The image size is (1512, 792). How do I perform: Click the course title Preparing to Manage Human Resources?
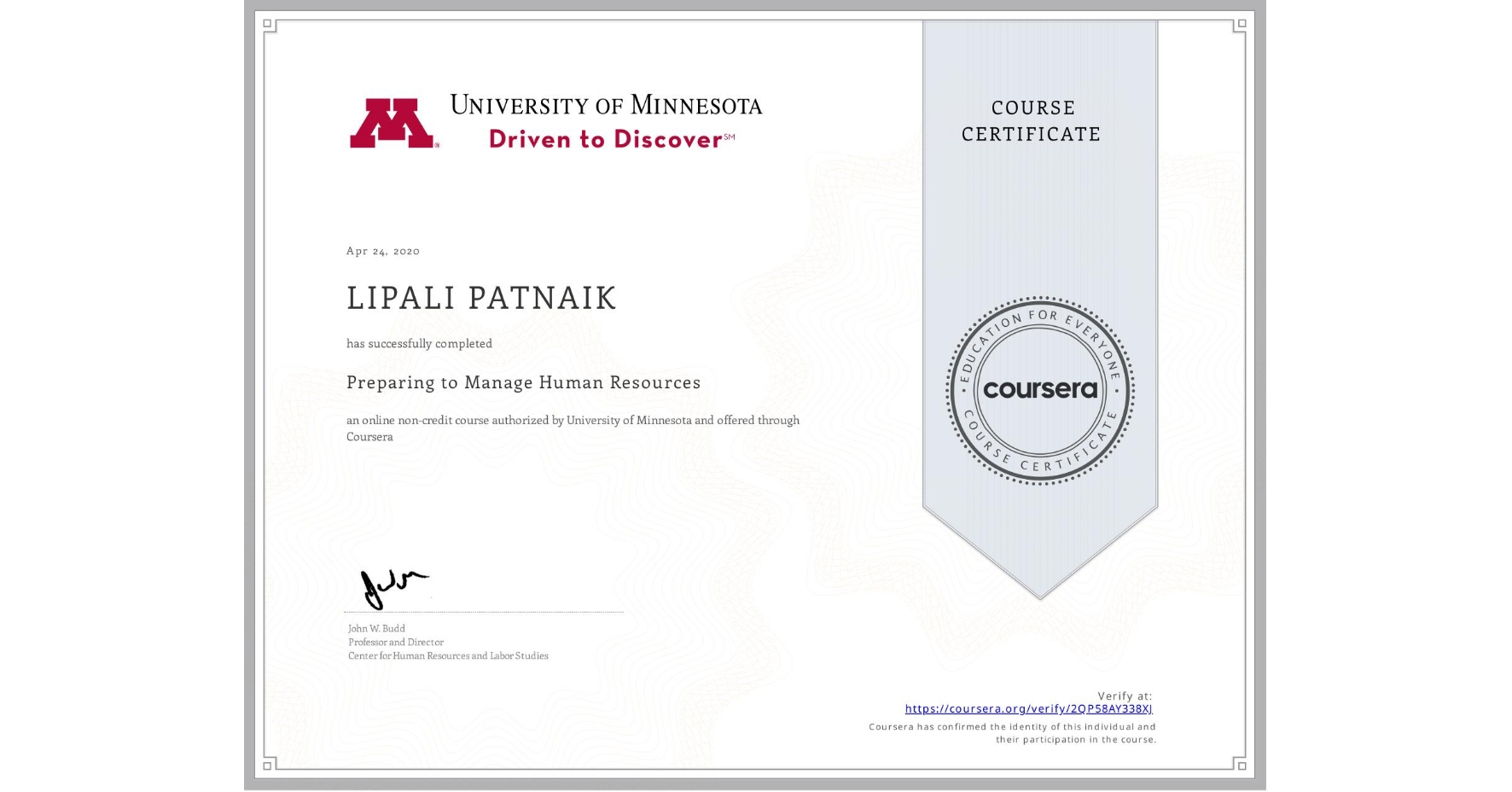[523, 382]
